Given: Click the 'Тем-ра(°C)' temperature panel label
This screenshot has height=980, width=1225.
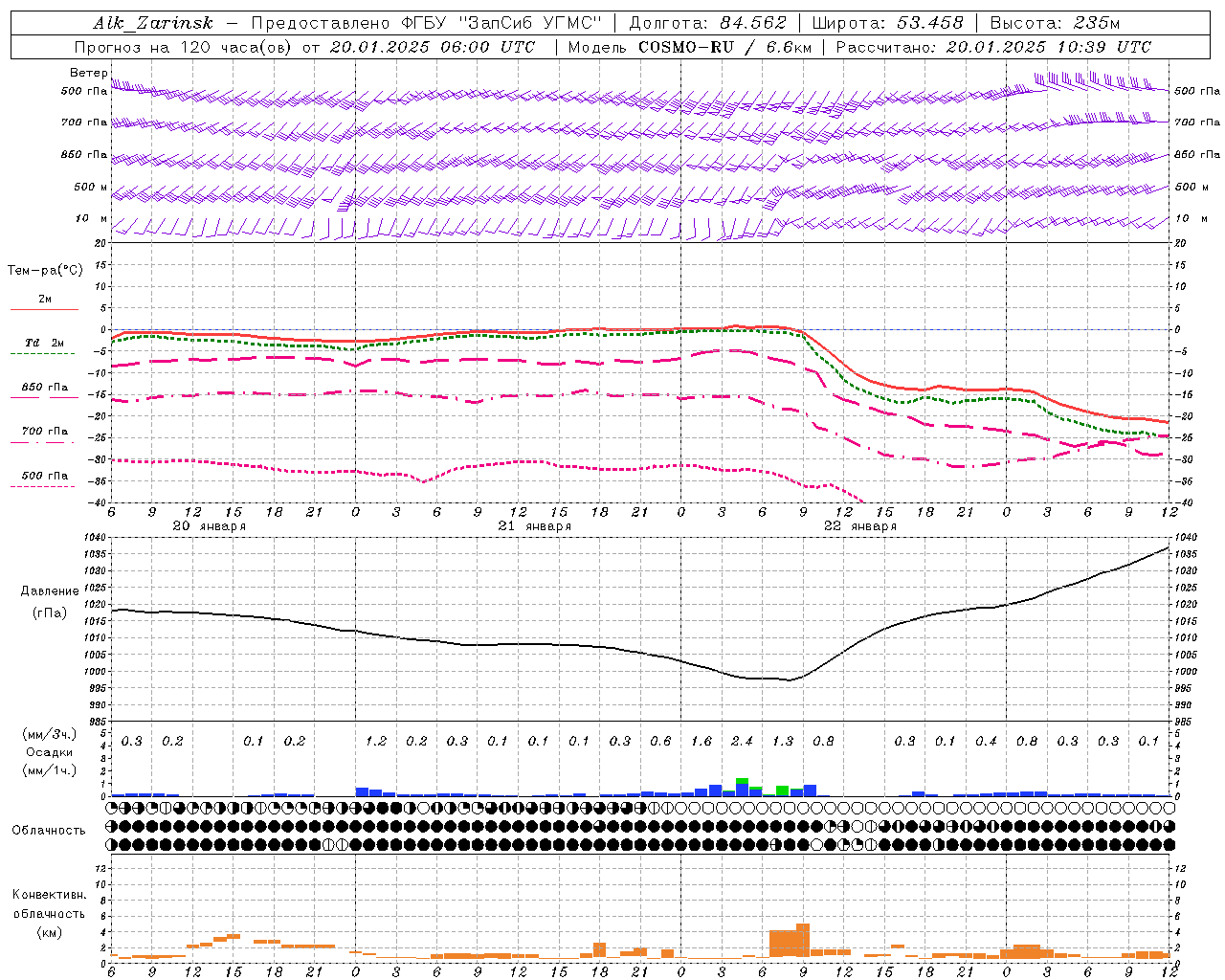Looking at the screenshot, I should [45, 271].
